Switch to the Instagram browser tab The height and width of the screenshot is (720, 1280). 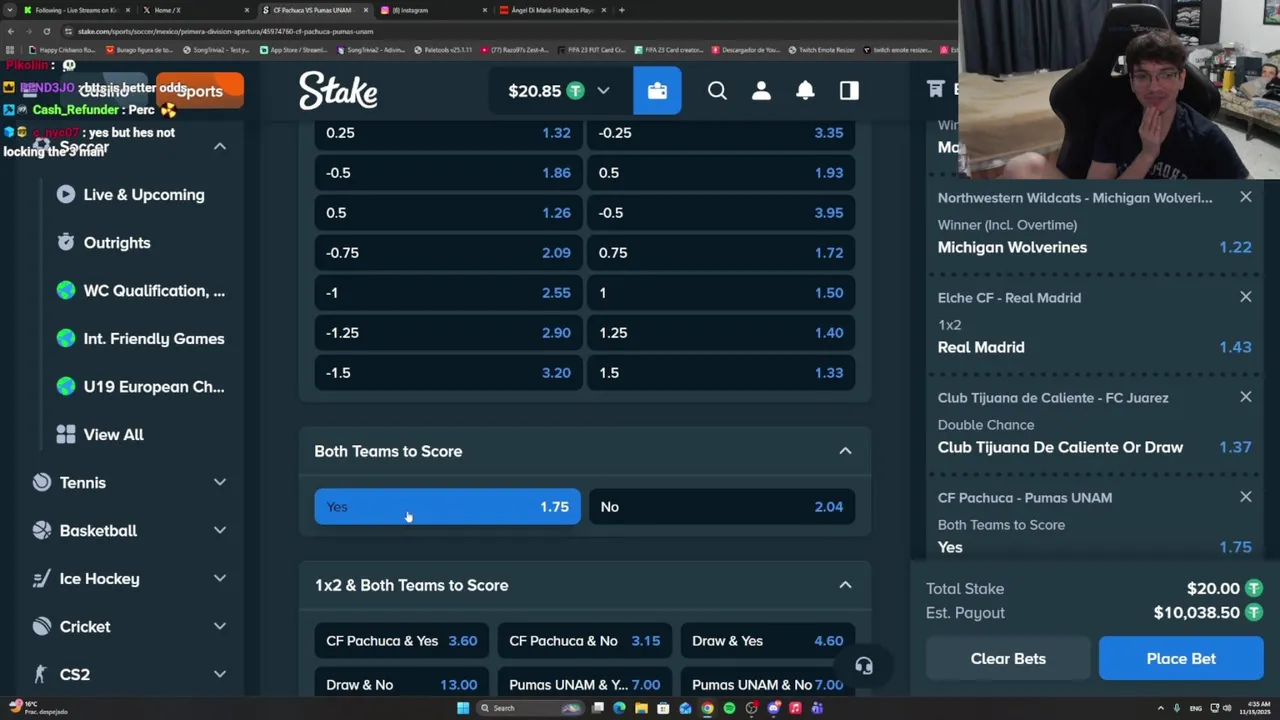coord(433,10)
